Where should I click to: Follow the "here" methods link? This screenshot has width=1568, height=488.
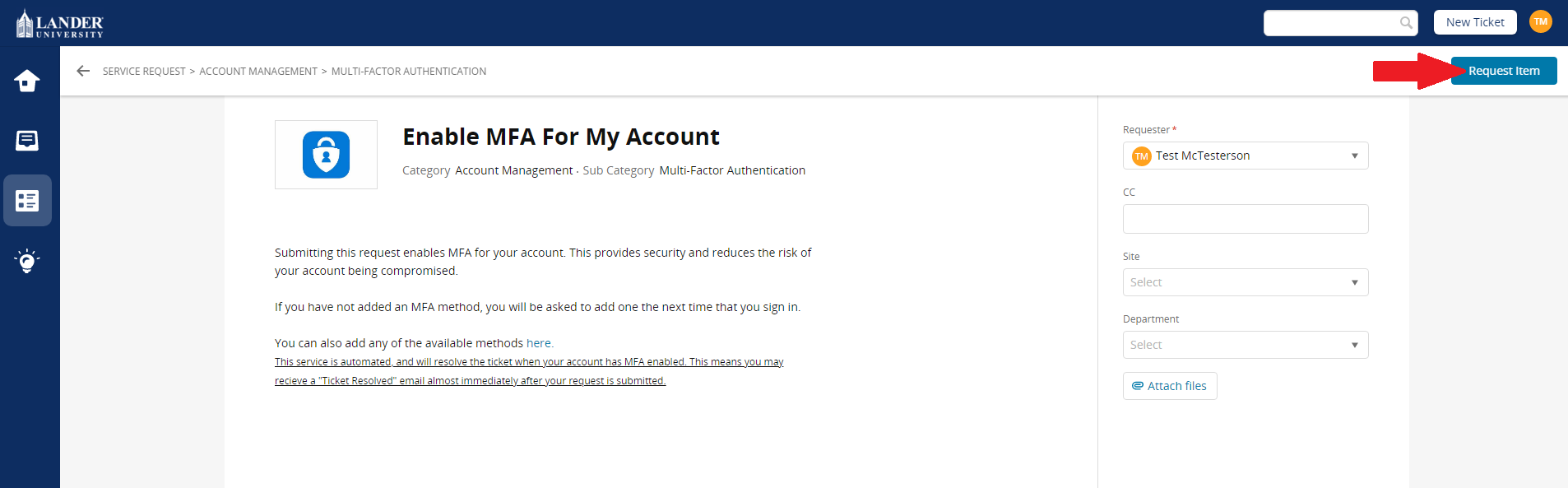pos(539,343)
